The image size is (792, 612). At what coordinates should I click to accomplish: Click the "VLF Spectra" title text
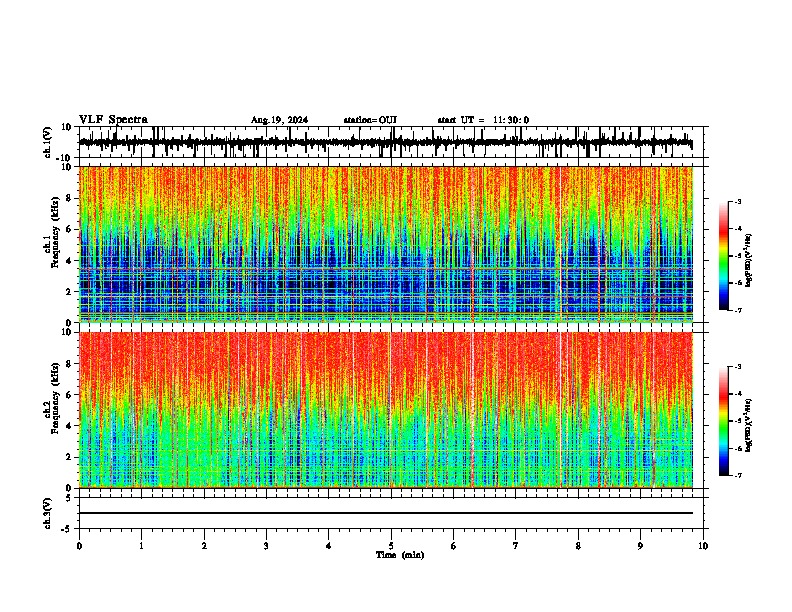click(113, 120)
